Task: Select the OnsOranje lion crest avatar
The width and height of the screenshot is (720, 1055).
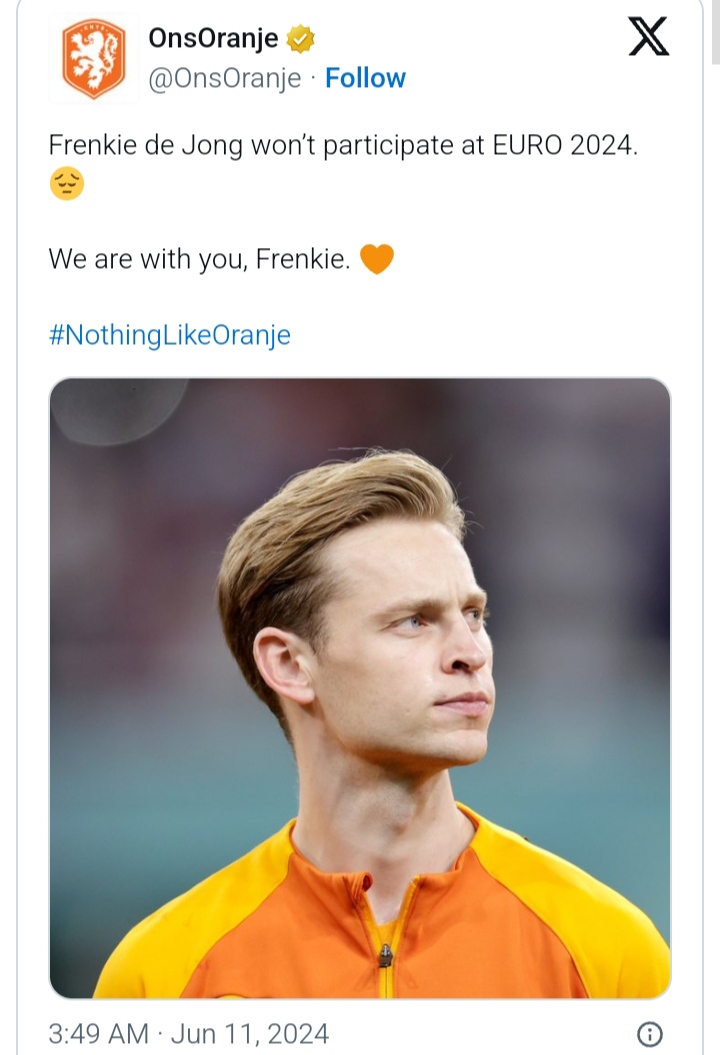Action: tap(92, 57)
